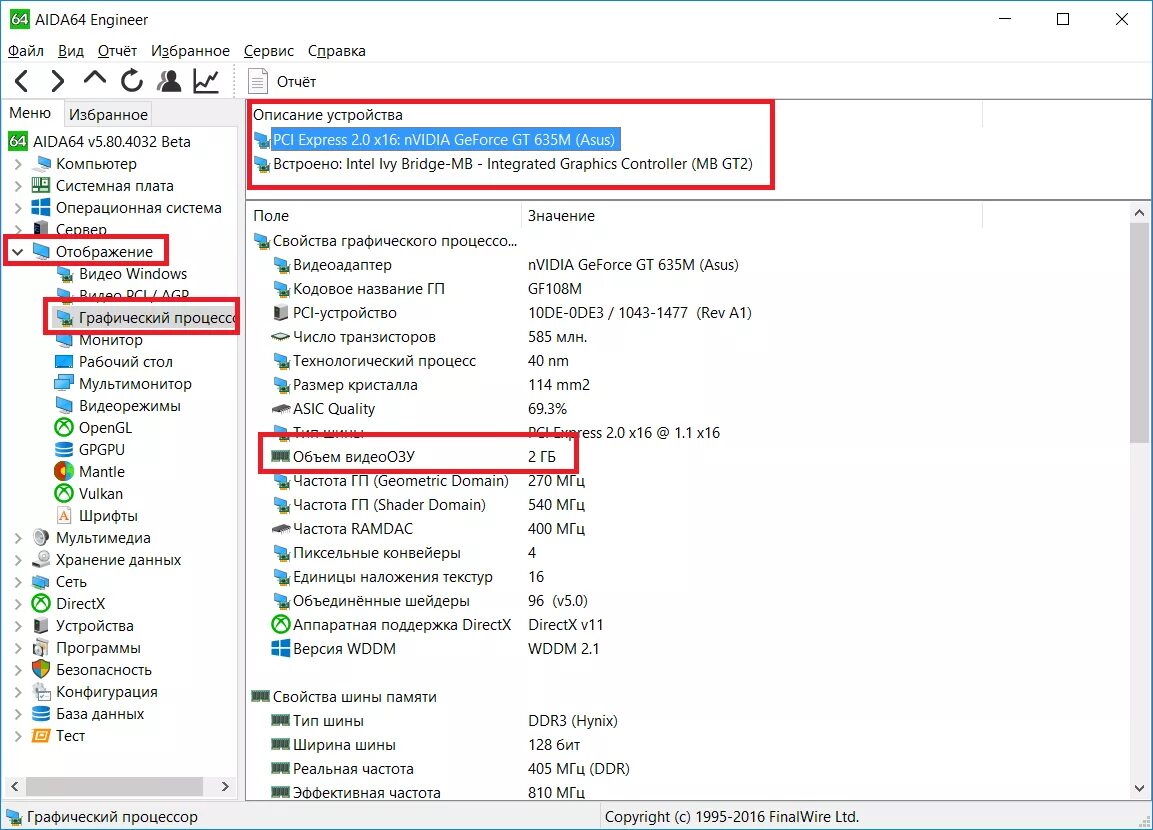Select the nVIDIA GeForce GT 635M device
Viewport: 1153px width, 830px height.
coord(438,140)
